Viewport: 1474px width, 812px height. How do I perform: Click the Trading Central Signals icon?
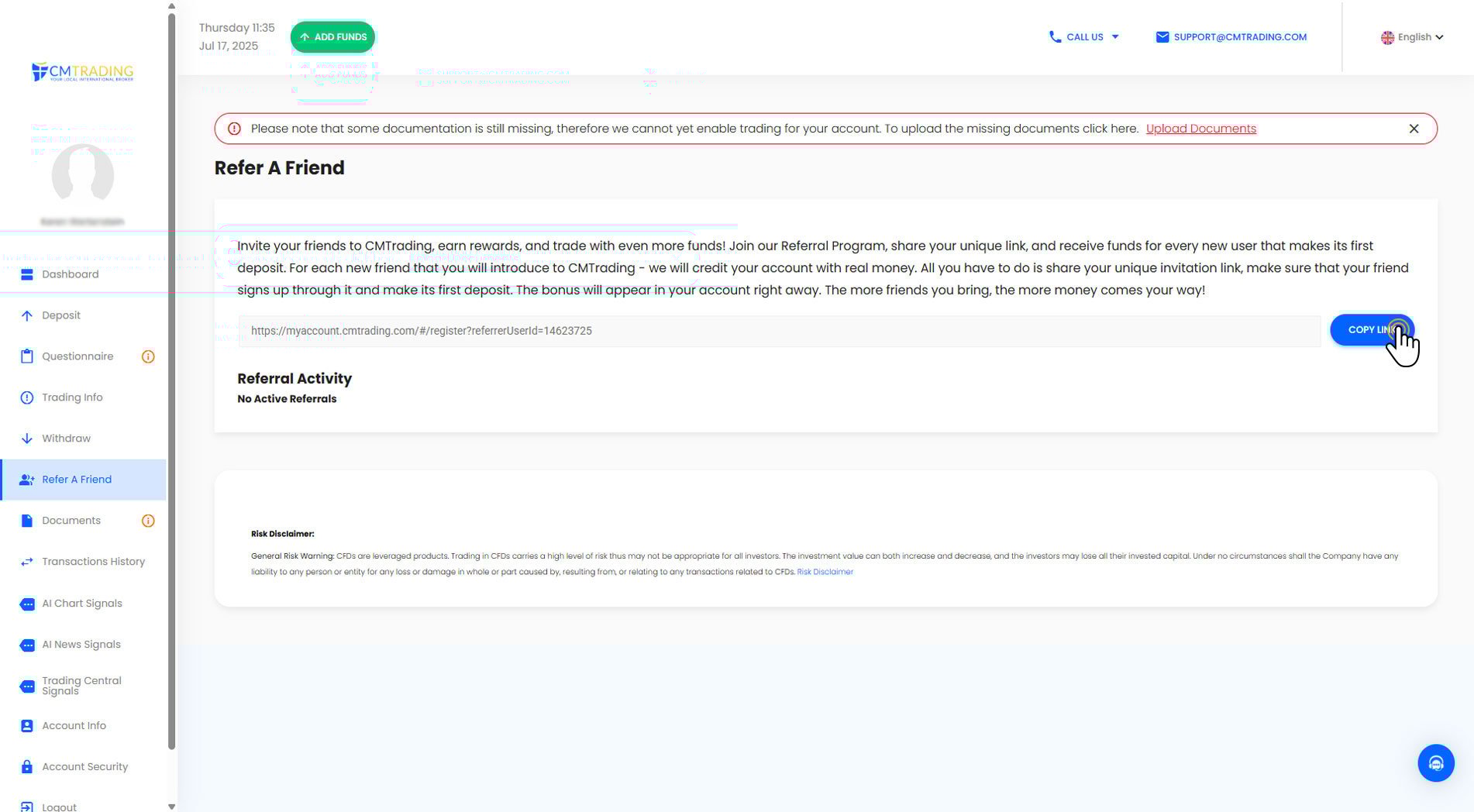[x=27, y=686]
